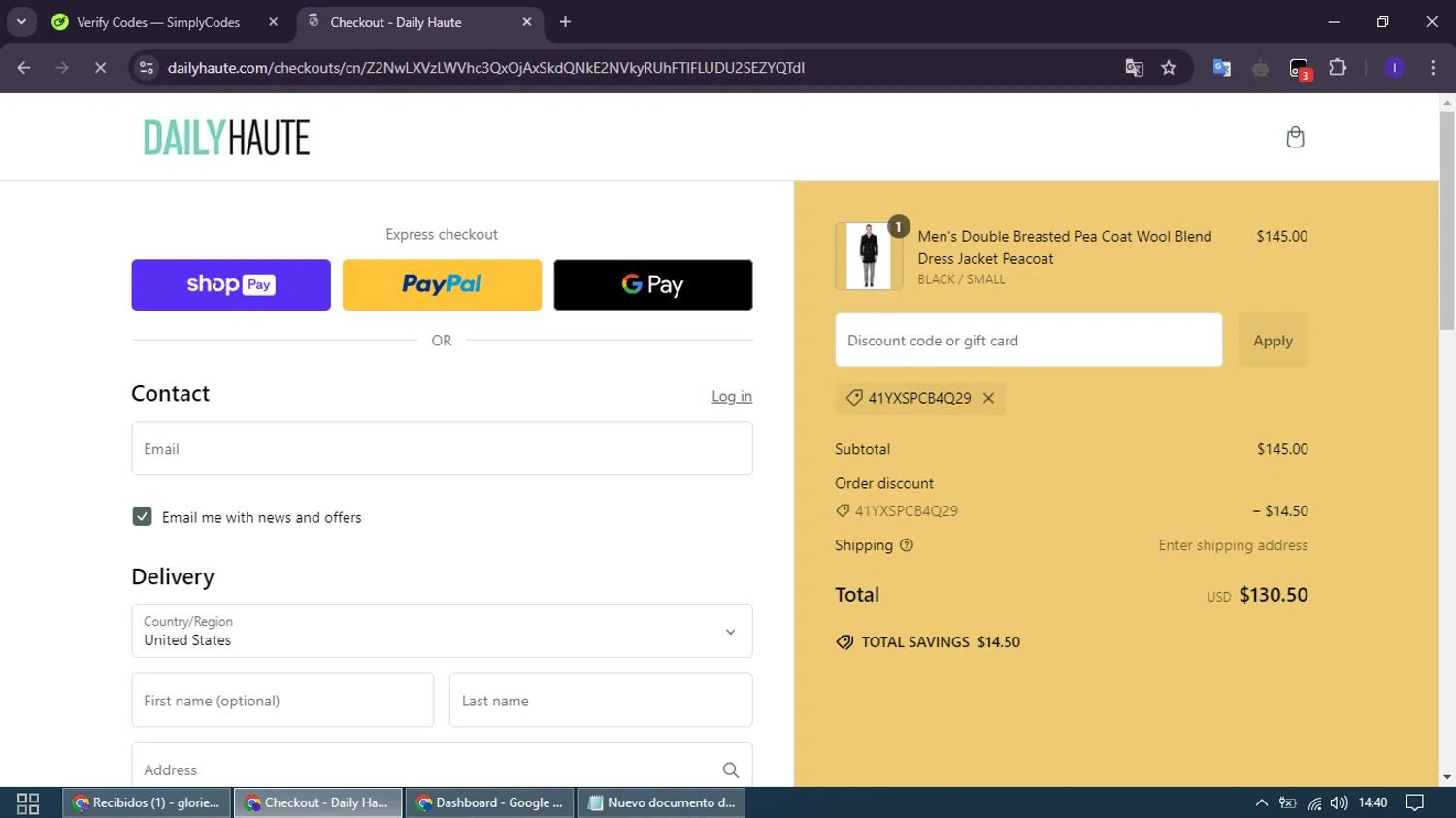Click the BLACK / SMALL variant text
1456x818 pixels.
click(x=961, y=279)
